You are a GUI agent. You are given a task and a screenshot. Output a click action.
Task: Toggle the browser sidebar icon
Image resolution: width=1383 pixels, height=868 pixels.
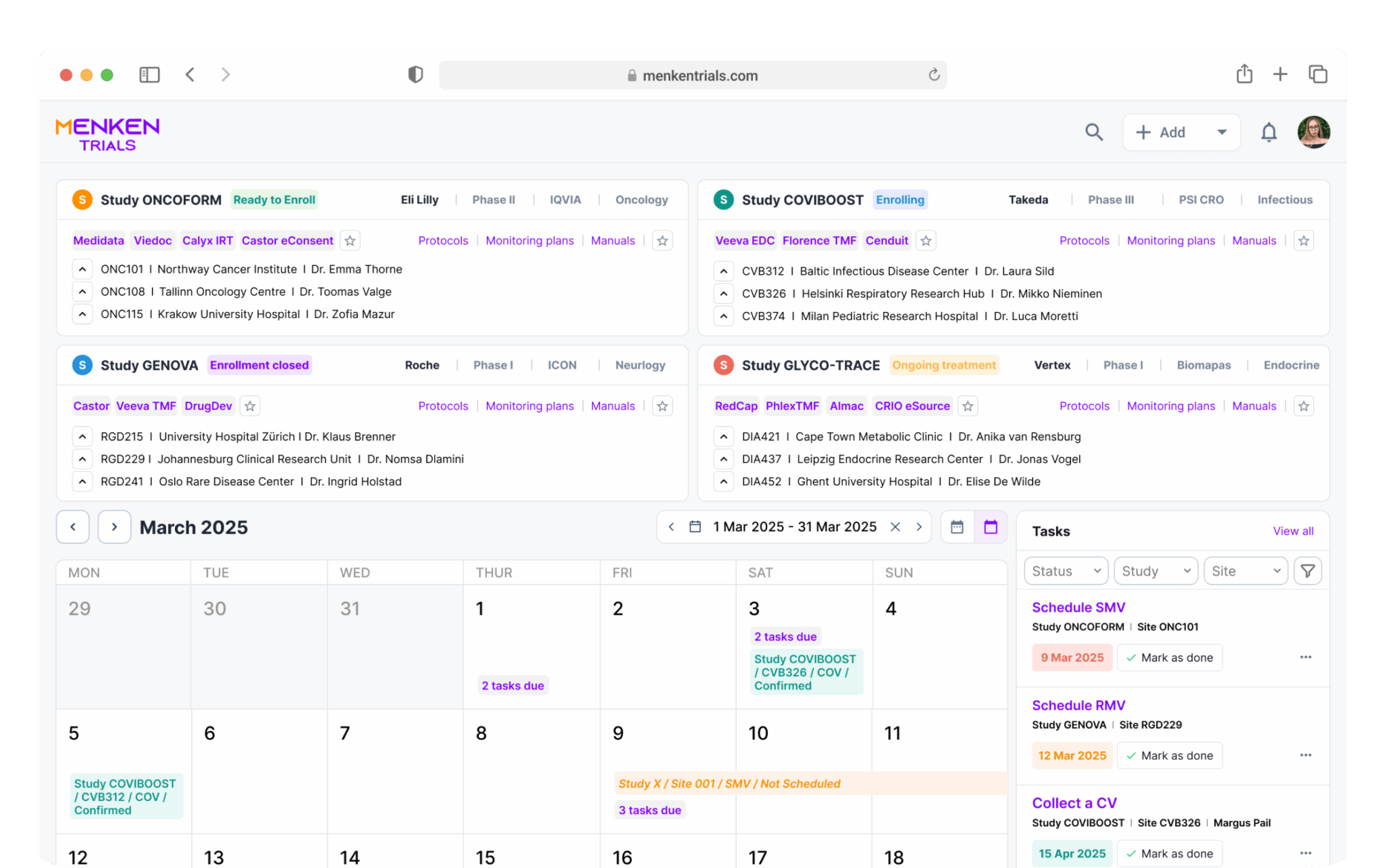coord(149,75)
